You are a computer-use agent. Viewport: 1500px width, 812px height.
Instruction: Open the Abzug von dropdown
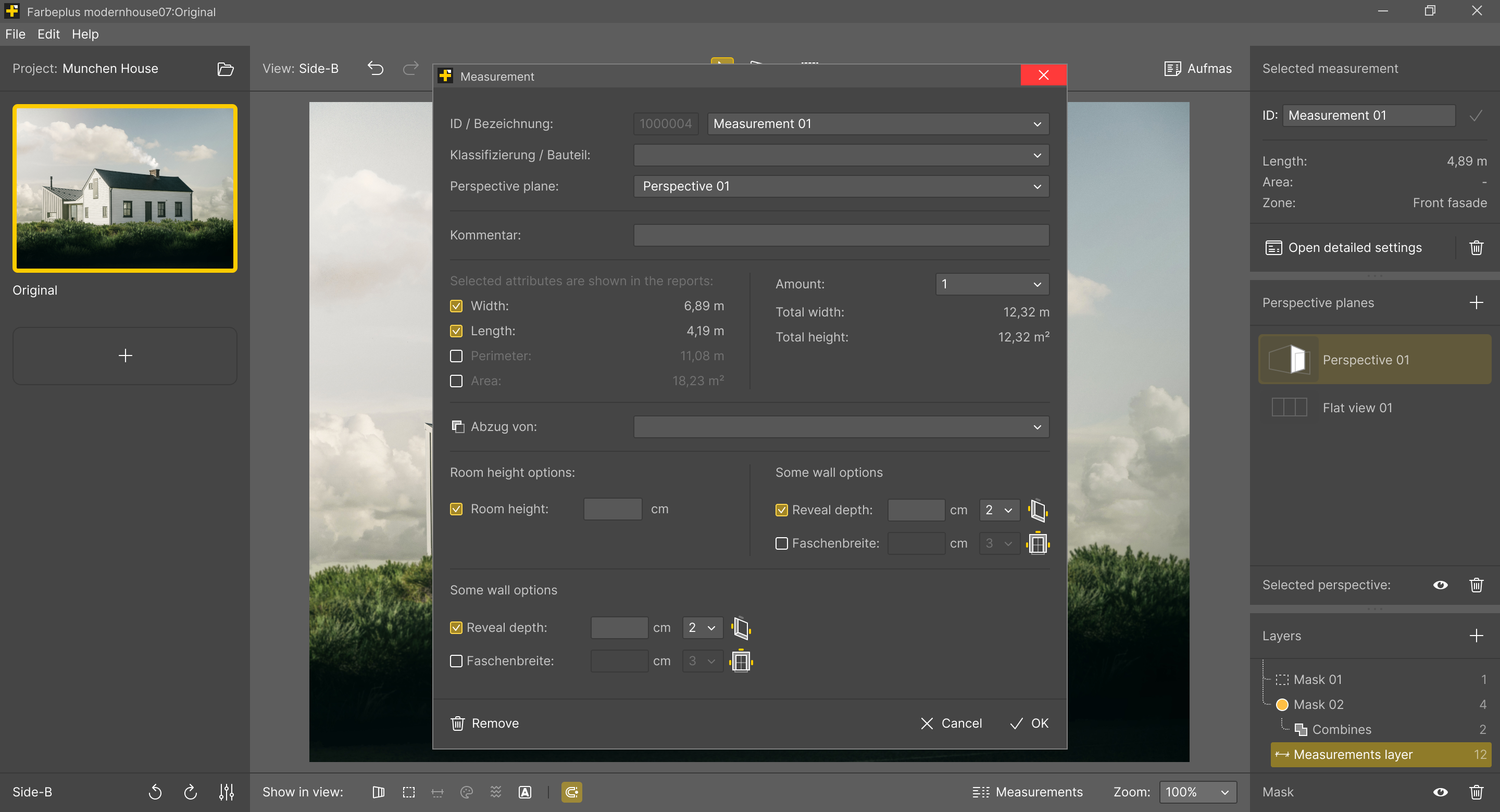(x=841, y=427)
